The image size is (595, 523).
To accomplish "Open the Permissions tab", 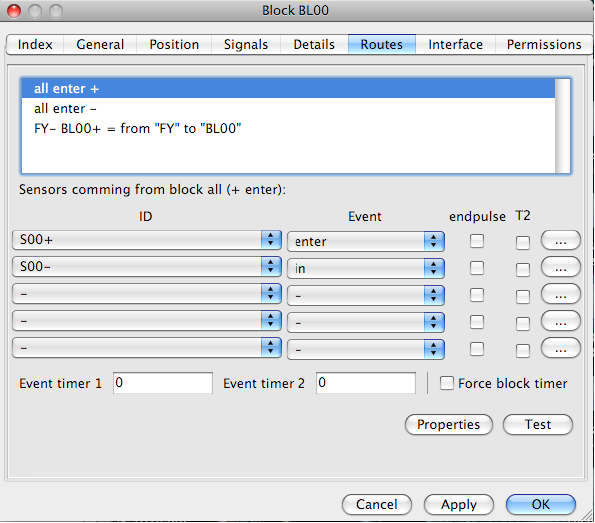I will click(x=544, y=44).
